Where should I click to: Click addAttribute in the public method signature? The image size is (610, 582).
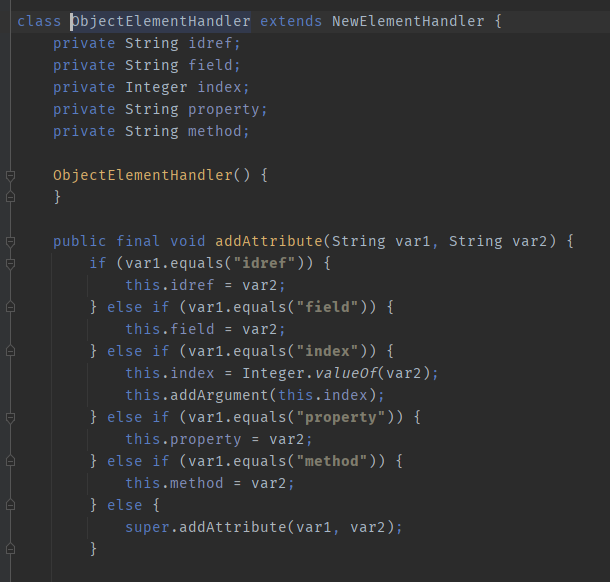pyautogui.click(x=269, y=241)
